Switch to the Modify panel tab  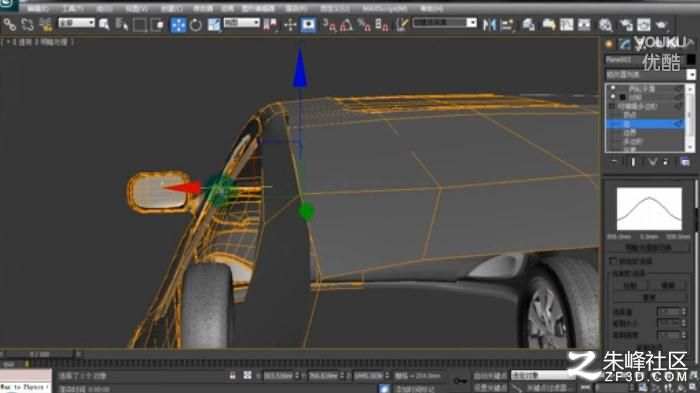coord(625,44)
